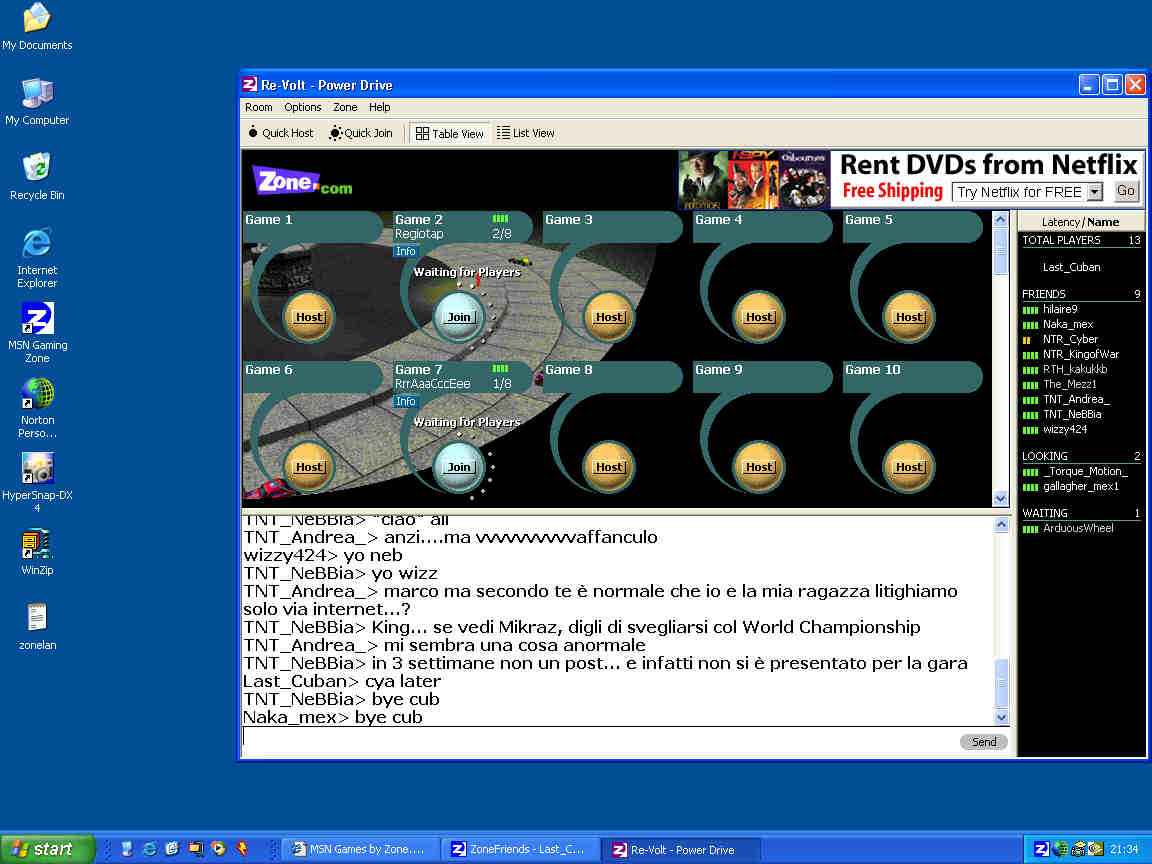1152x864 pixels.
Task: Click the Latency / Name column header
Action: click(1081, 222)
